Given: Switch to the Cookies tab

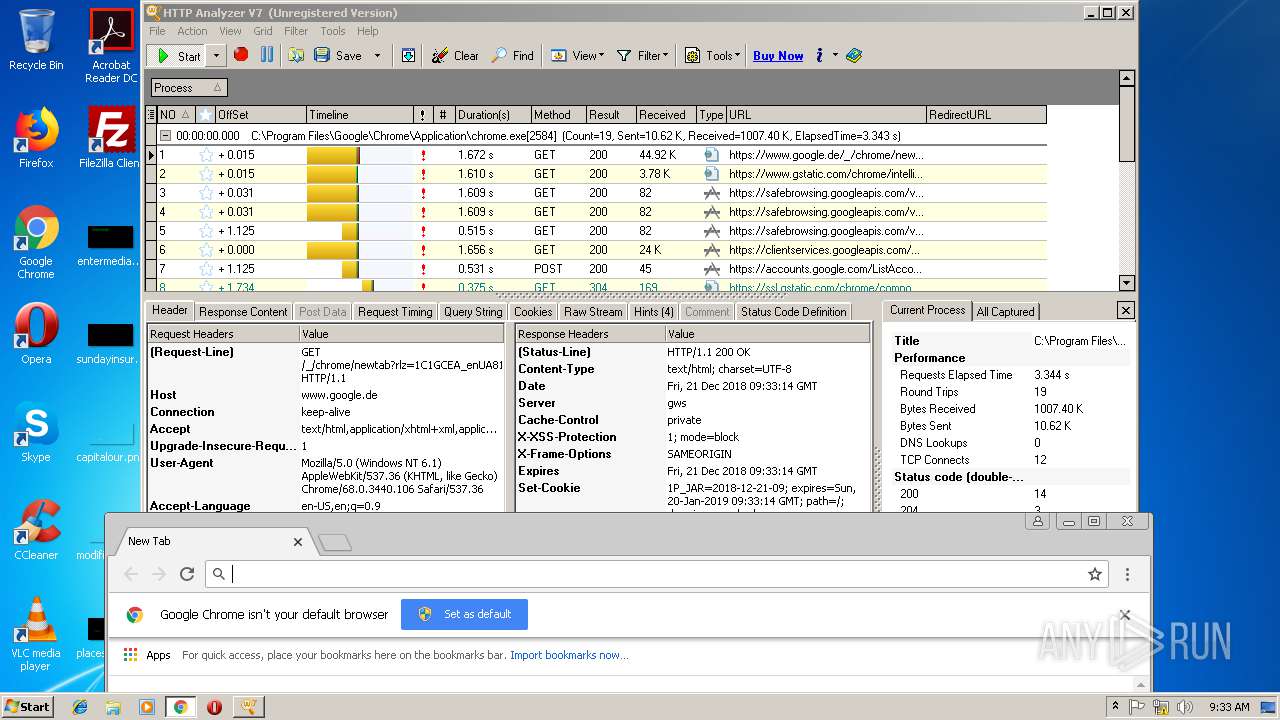Looking at the screenshot, I should (533, 312).
